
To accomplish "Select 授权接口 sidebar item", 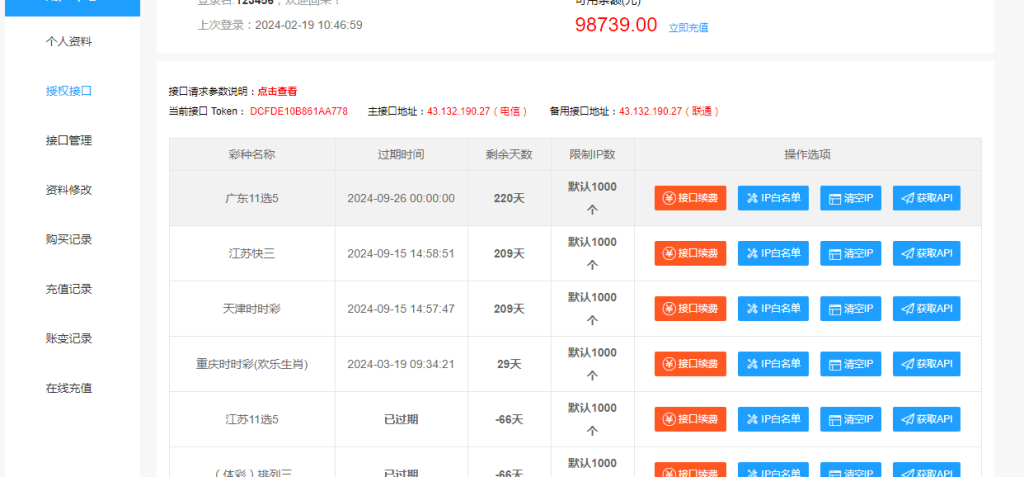I will click(69, 91).
